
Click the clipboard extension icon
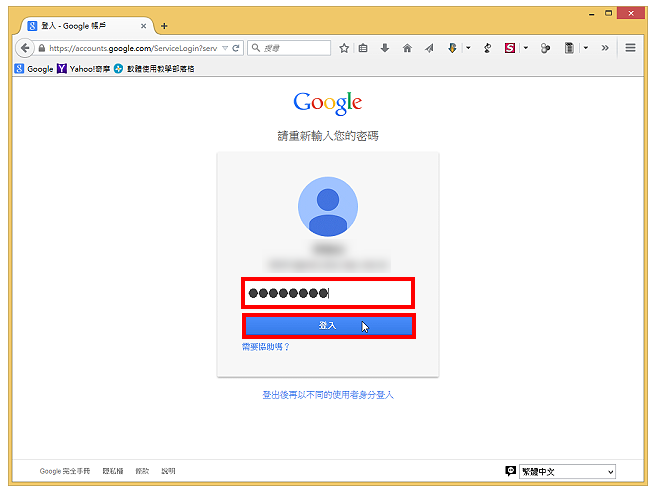pyautogui.click(x=569, y=48)
